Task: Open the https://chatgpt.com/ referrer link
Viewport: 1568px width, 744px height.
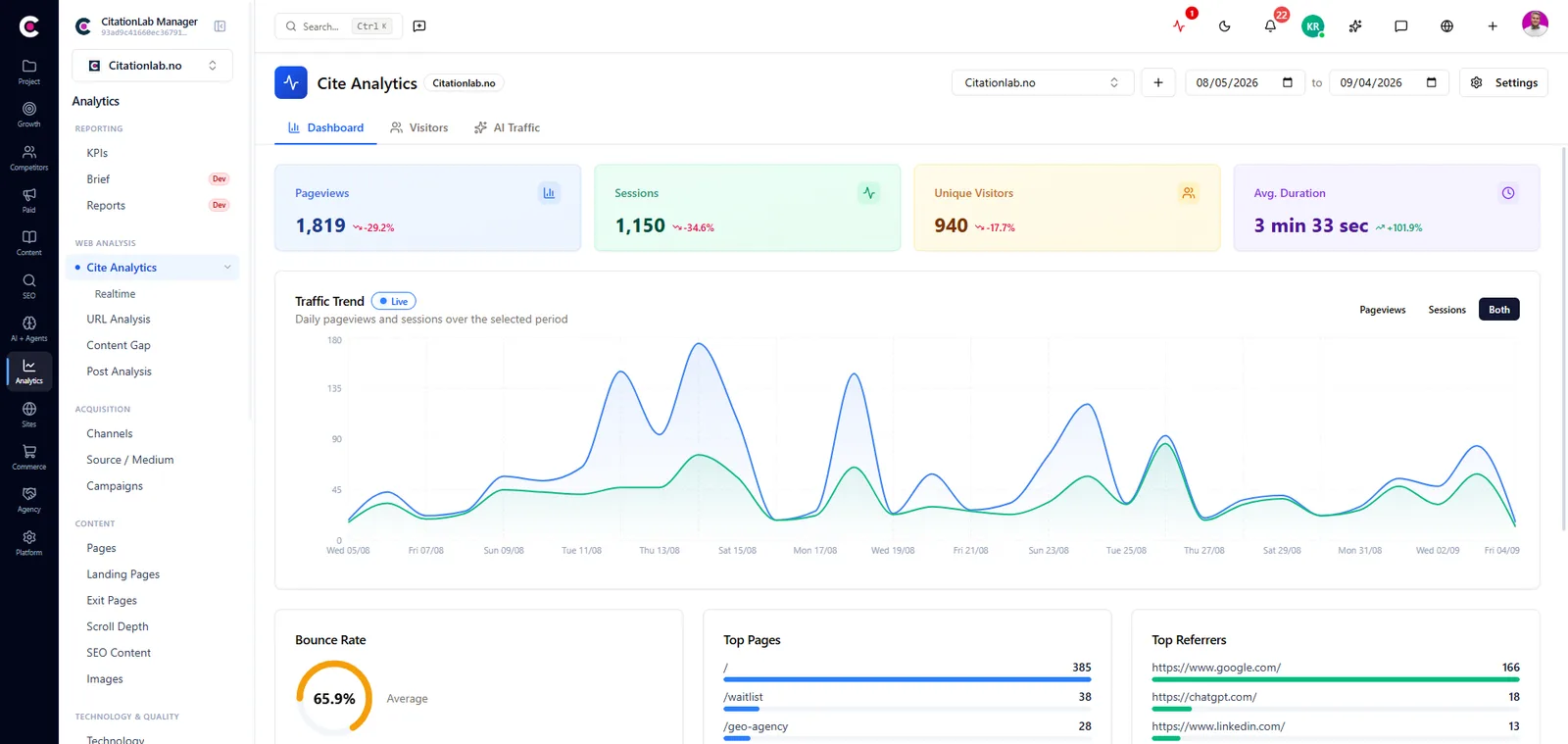Action: click(x=1204, y=697)
